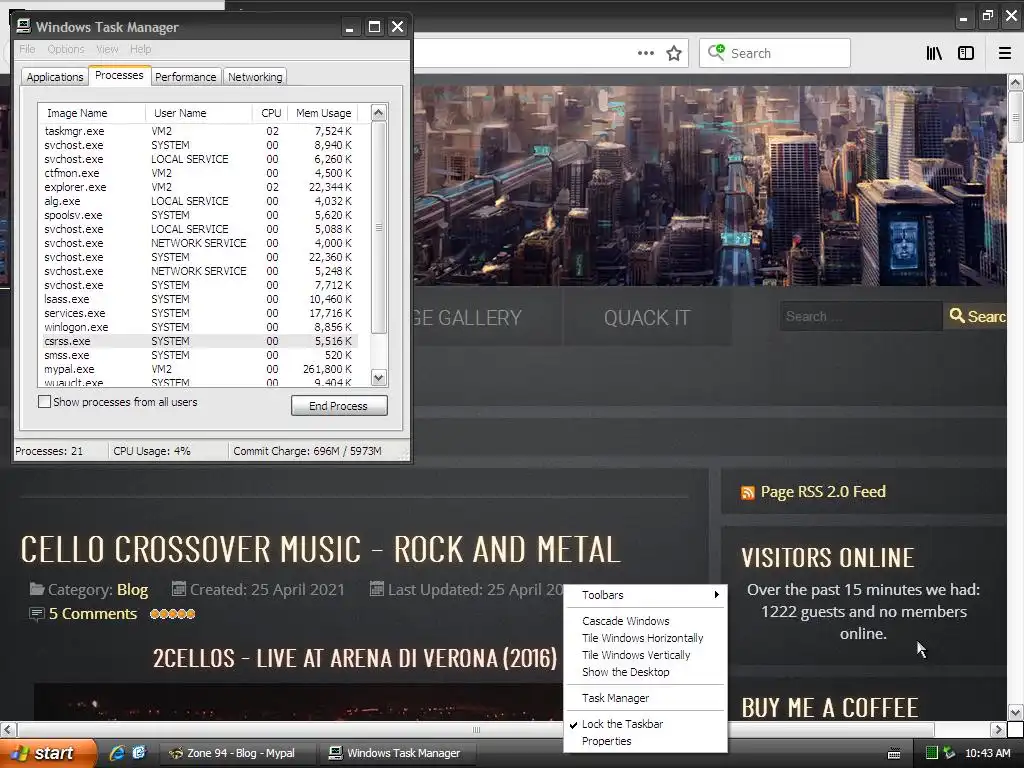Viewport: 1024px width, 768px height.
Task: Open the page actions three-dots menu
Action: tap(645, 54)
